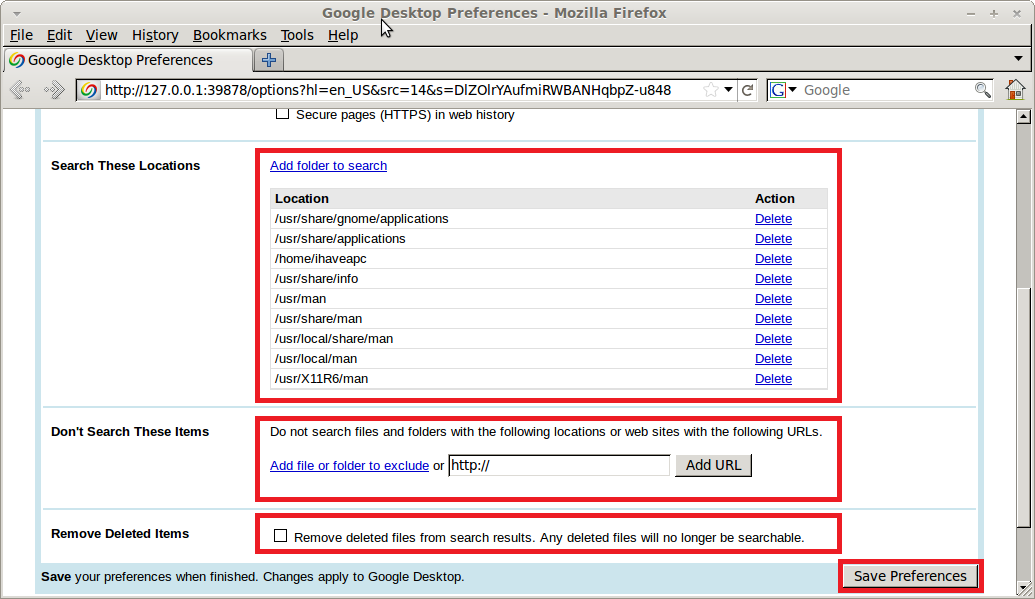Image resolution: width=1035 pixels, height=599 pixels.
Task: Focus the http:// exclude URL field
Action: click(559, 465)
